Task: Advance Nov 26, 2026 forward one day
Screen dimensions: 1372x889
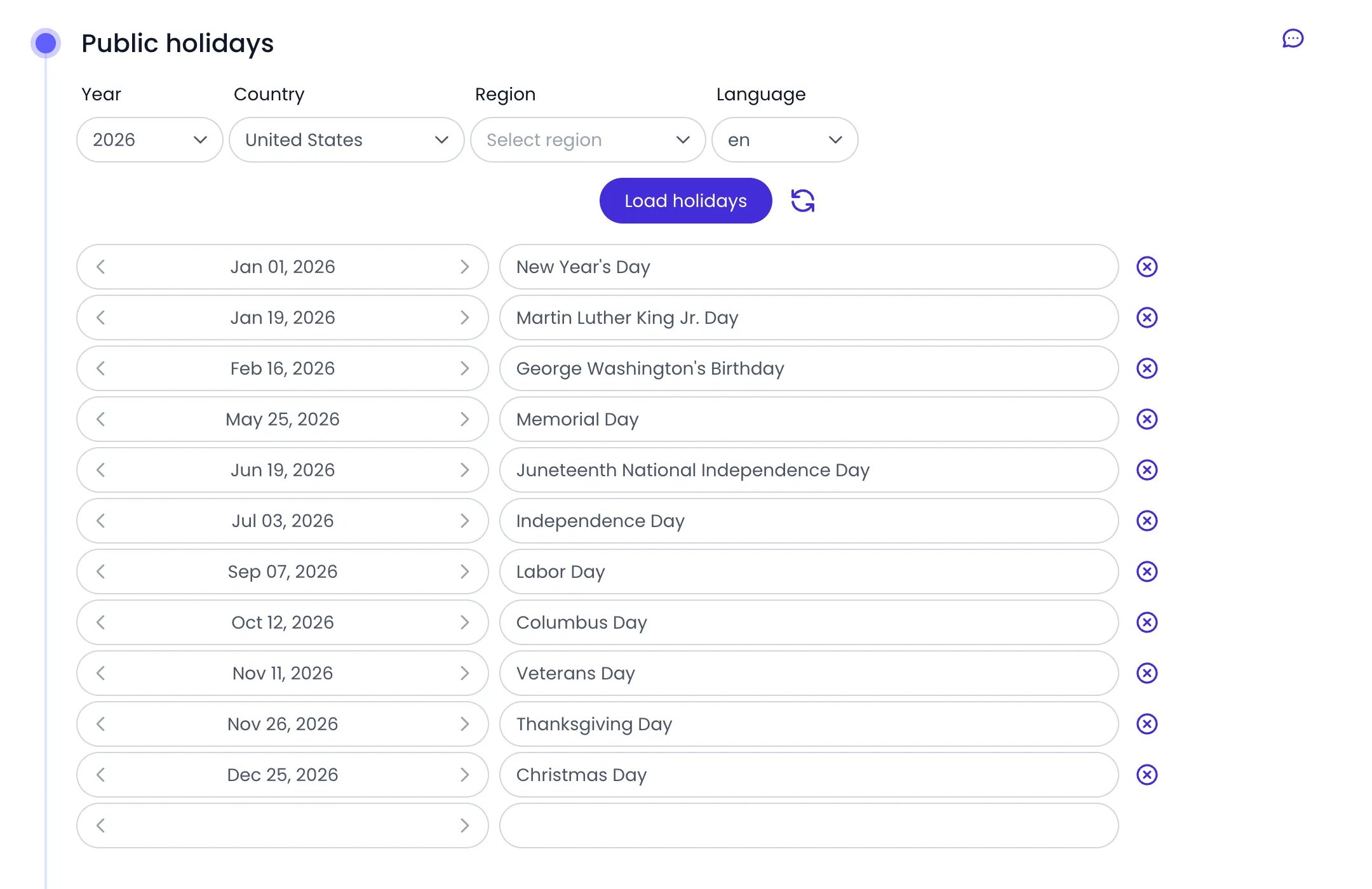Action: pos(465,724)
